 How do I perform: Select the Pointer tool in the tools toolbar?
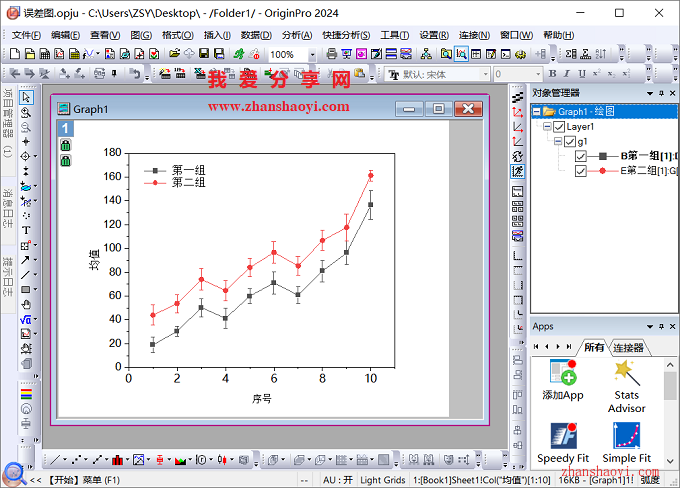coord(26,97)
